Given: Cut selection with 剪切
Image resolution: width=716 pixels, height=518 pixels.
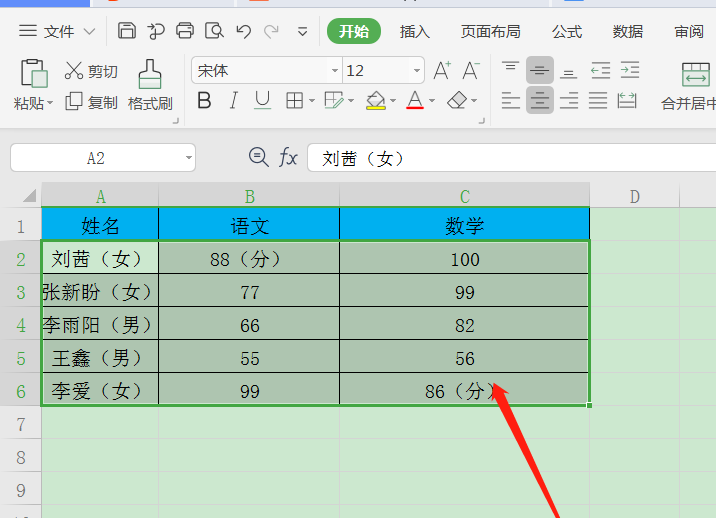Looking at the screenshot, I should (x=91, y=71).
